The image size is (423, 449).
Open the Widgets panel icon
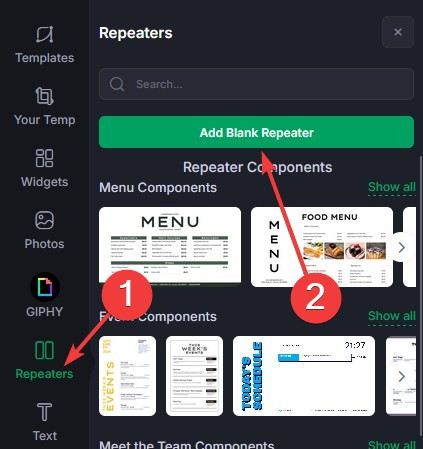(45, 158)
